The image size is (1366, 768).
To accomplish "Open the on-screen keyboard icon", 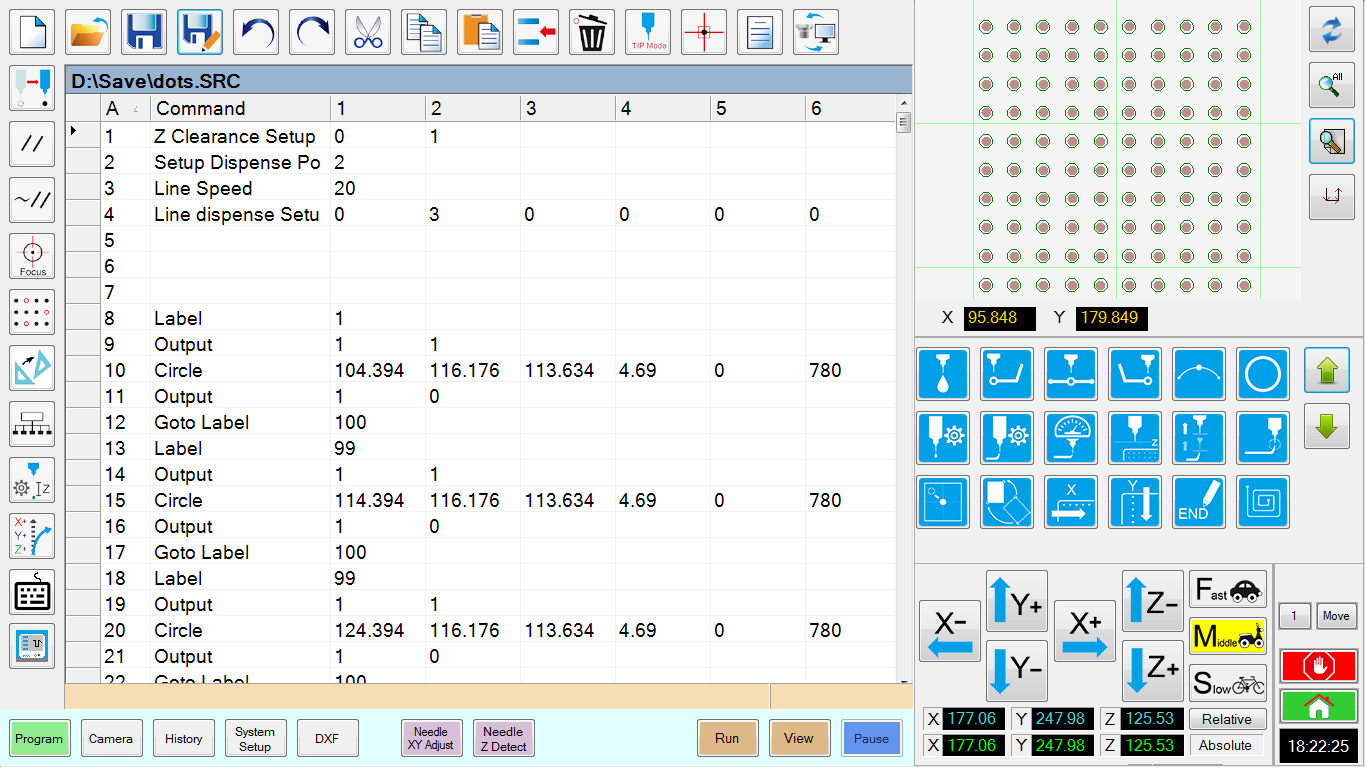I will 32,592.
